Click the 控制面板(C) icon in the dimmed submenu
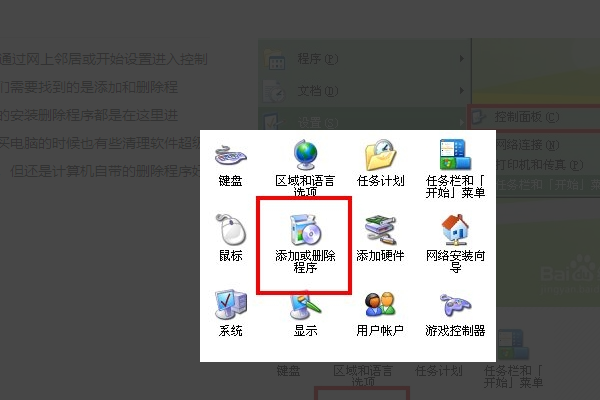600x400 pixels. tap(479, 117)
